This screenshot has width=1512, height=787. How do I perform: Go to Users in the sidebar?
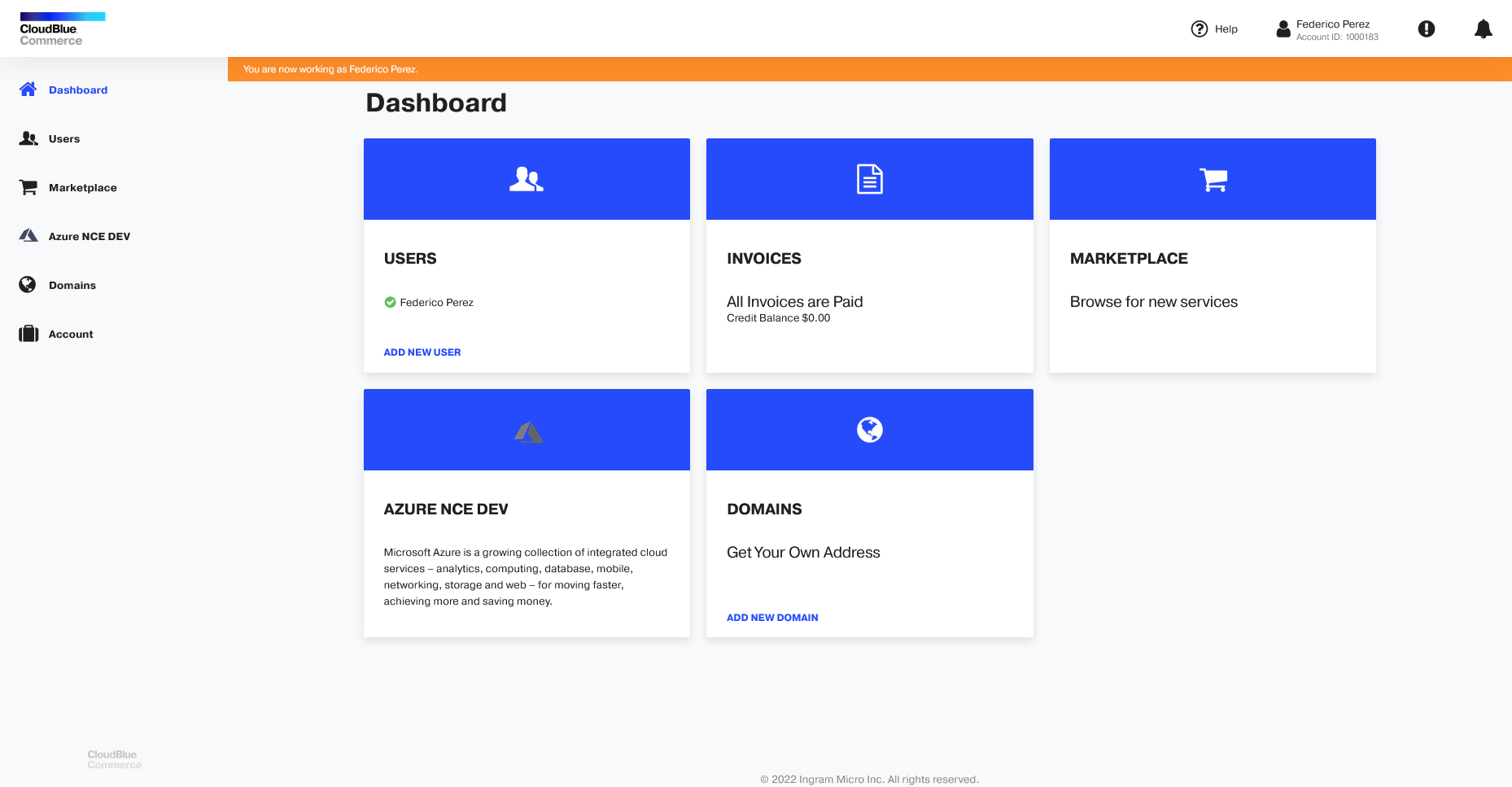(64, 139)
